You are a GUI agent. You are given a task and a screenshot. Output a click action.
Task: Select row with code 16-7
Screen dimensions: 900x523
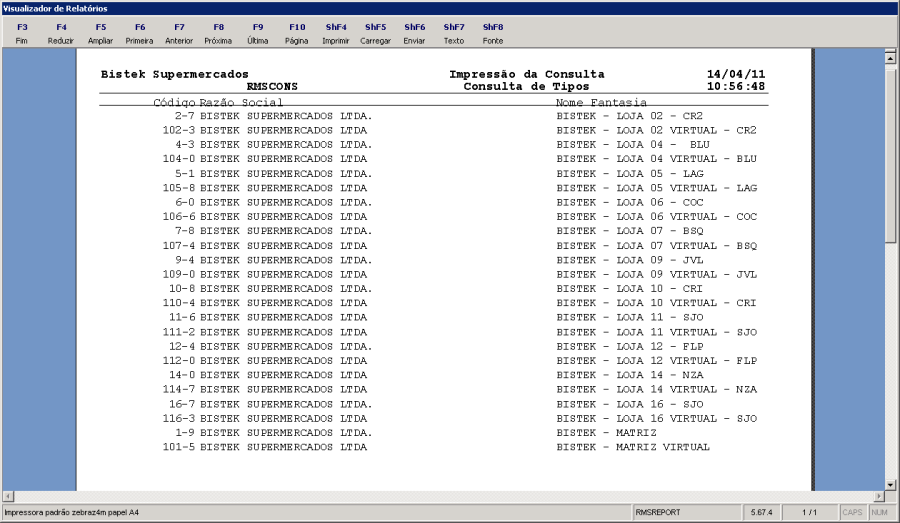point(436,404)
